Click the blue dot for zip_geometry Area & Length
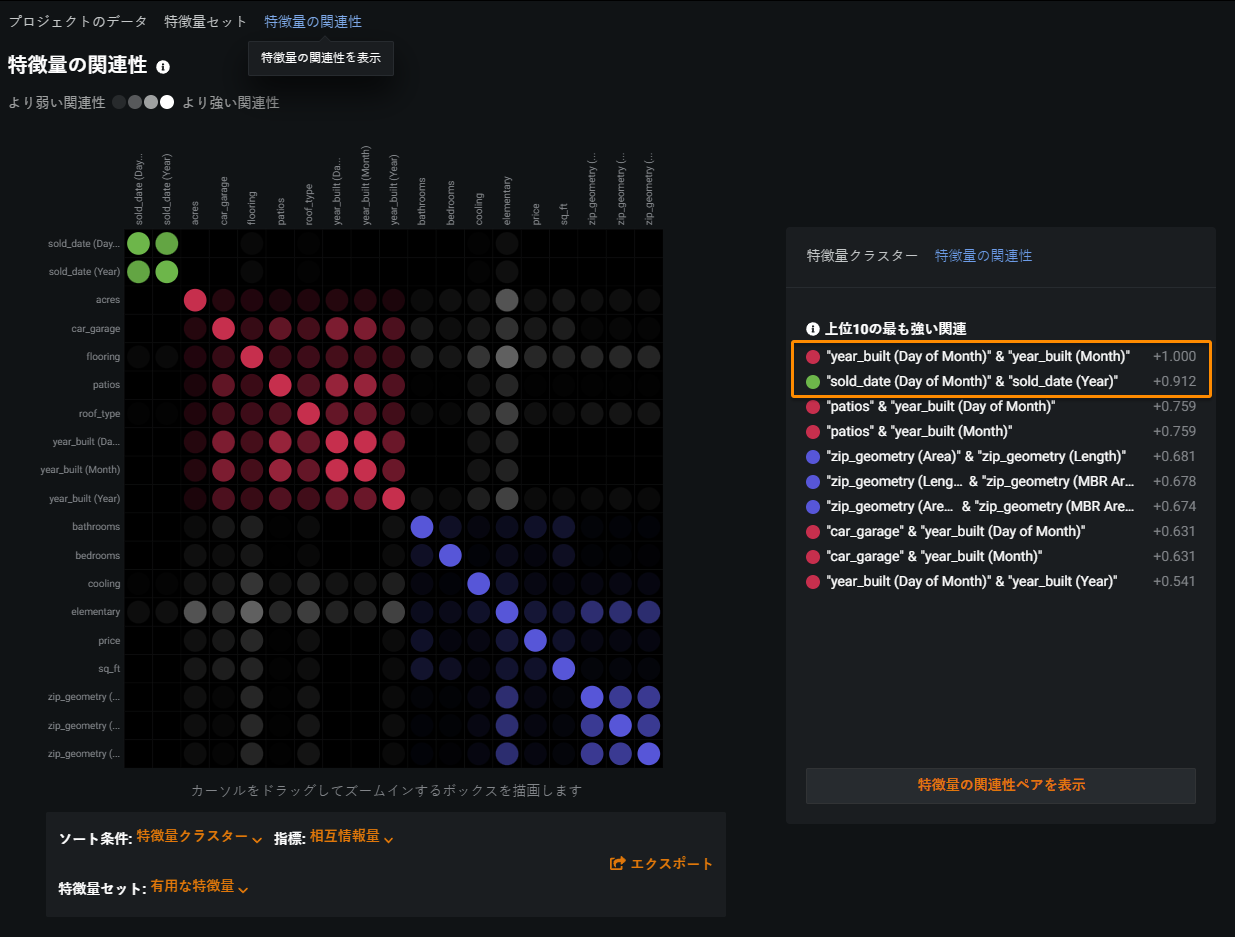Viewport: 1235px width, 937px height. (x=813, y=456)
